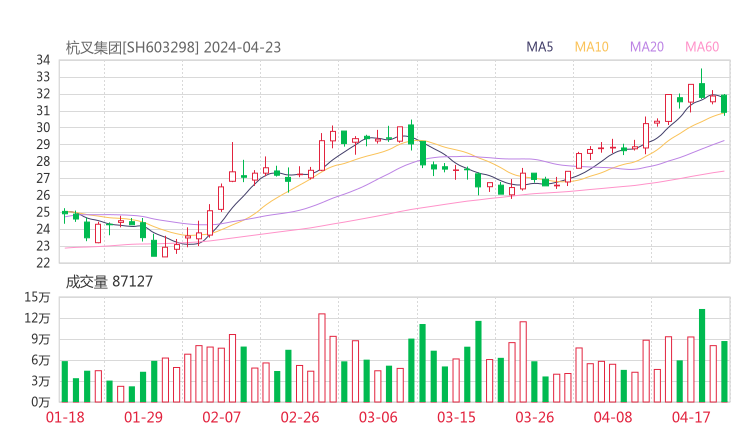This screenshot has width=740, height=440.
Task: Click the MA10 legend label
Action: click(x=591, y=47)
